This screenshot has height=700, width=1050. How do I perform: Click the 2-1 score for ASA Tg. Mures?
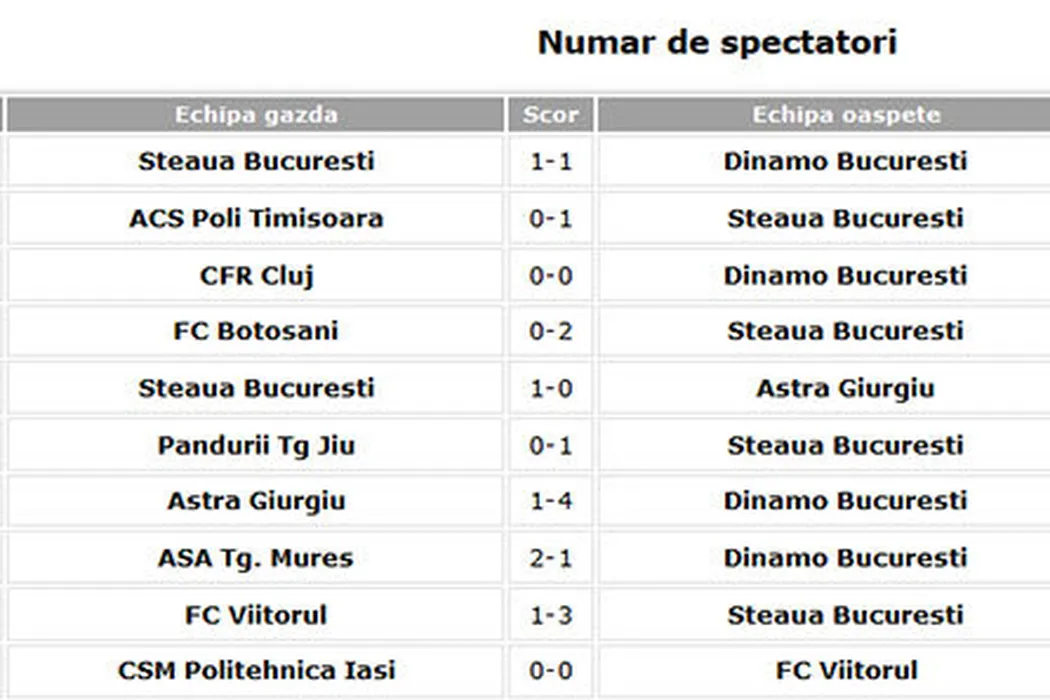[551, 558]
